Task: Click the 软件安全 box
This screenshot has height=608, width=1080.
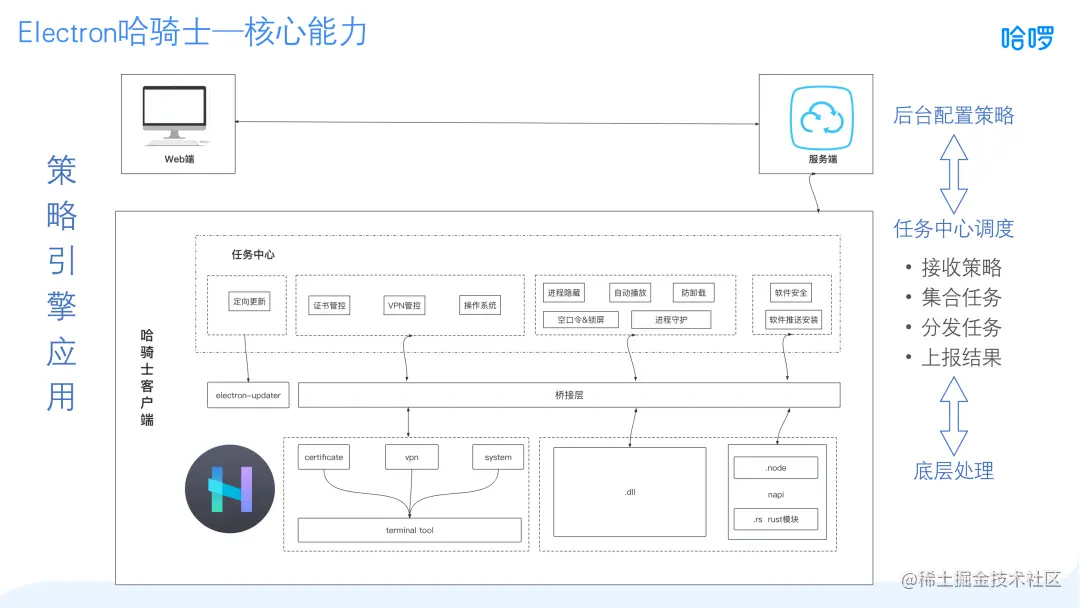Action: (x=791, y=293)
